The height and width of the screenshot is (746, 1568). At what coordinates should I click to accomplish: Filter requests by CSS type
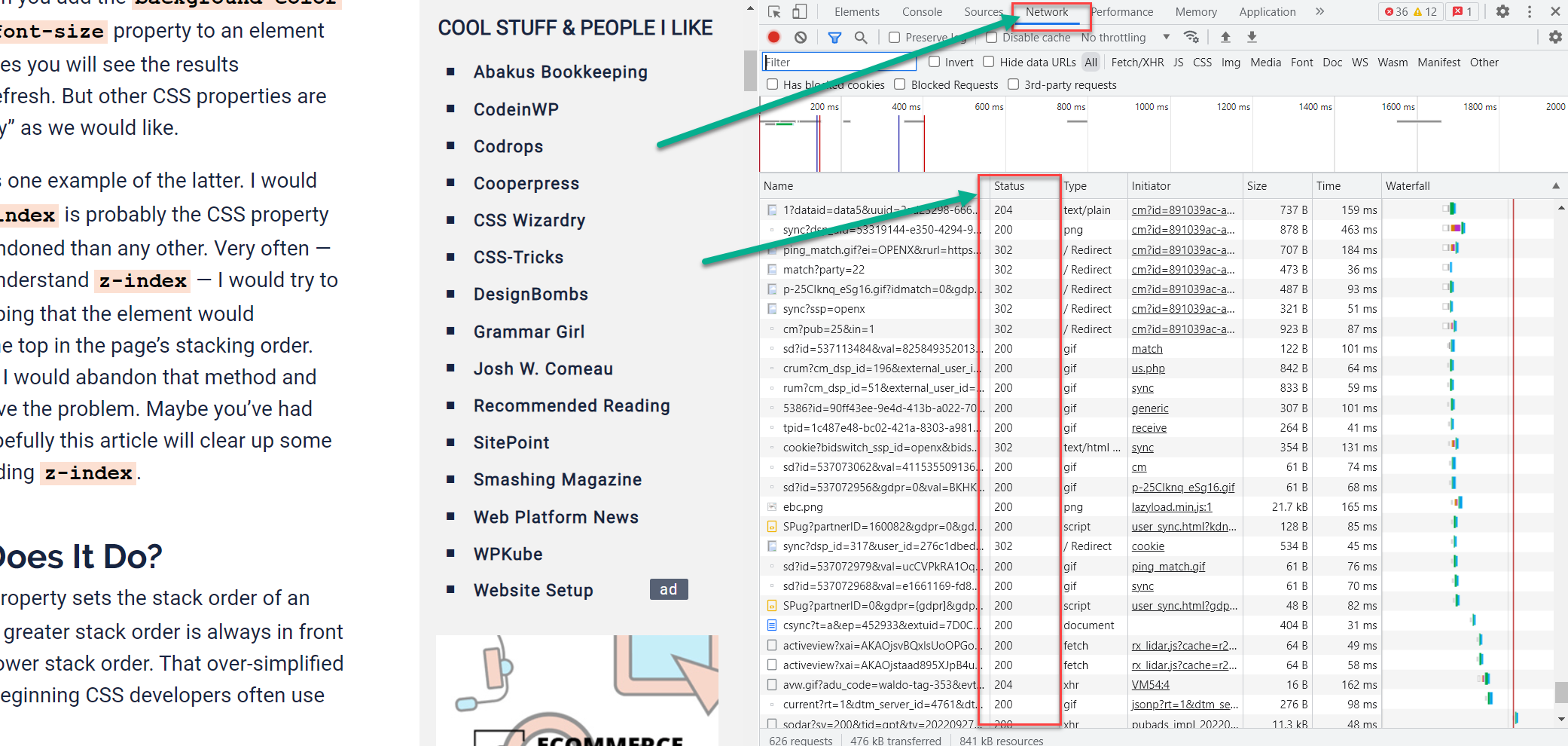[x=1203, y=63]
